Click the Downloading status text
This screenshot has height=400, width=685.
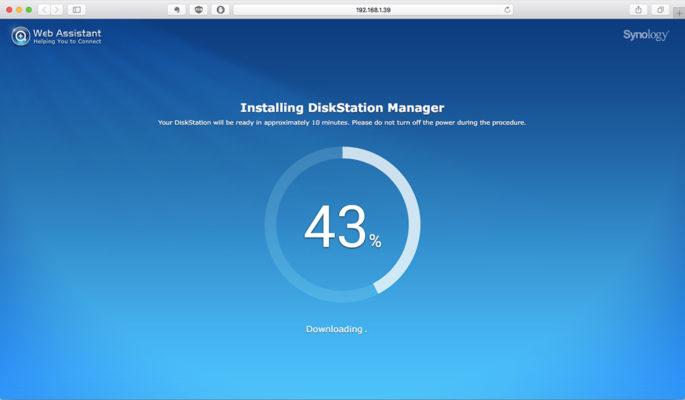point(336,329)
